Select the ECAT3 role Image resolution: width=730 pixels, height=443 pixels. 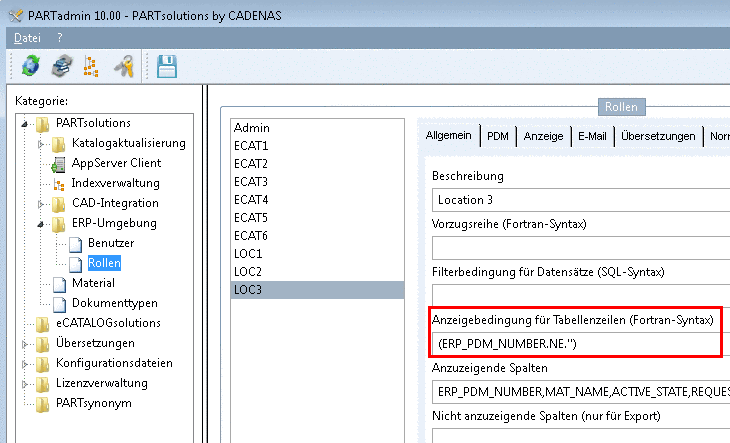[x=317, y=182]
